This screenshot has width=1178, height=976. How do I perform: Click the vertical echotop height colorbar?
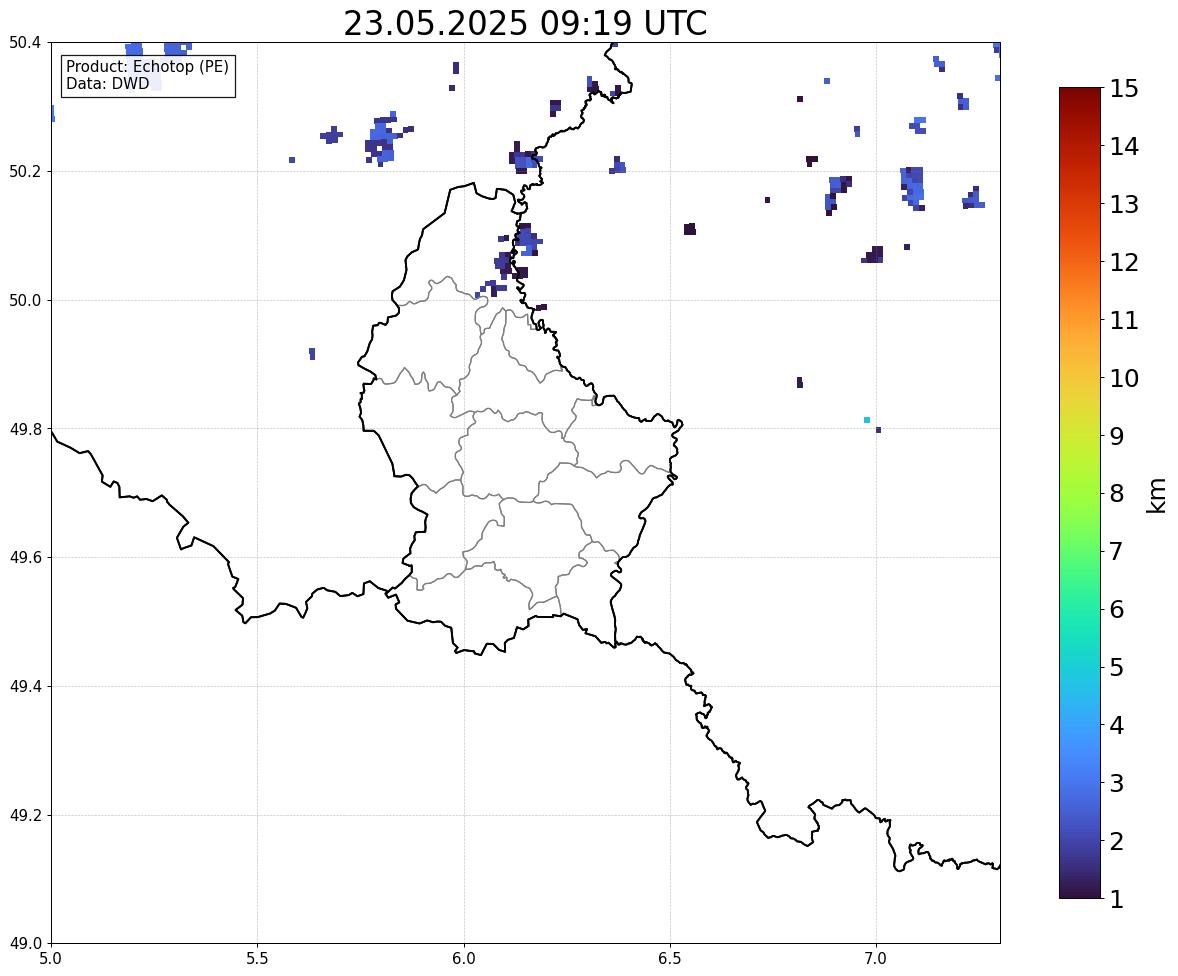(1080, 493)
